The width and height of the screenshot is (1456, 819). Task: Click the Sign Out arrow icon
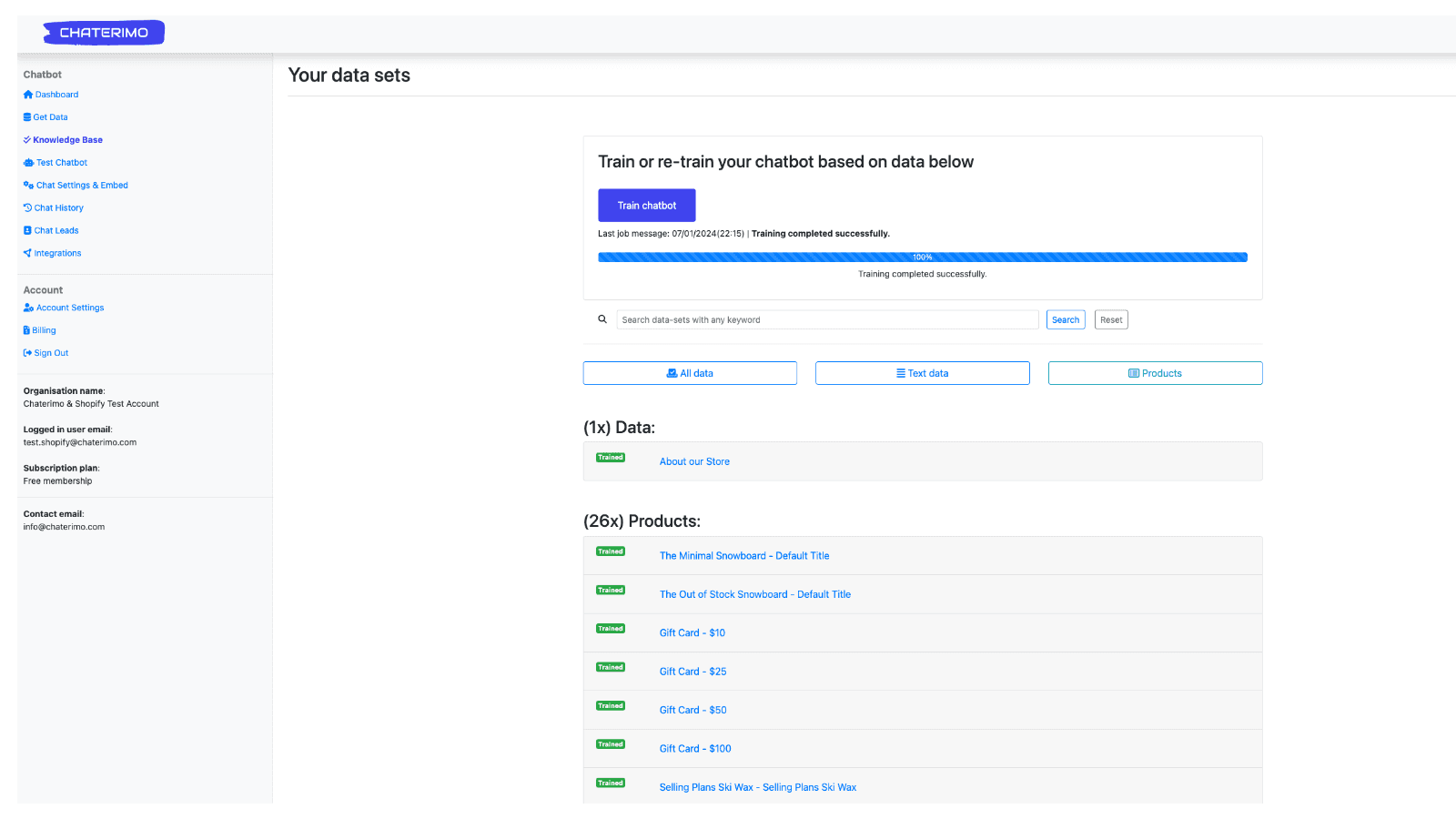coord(27,353)
